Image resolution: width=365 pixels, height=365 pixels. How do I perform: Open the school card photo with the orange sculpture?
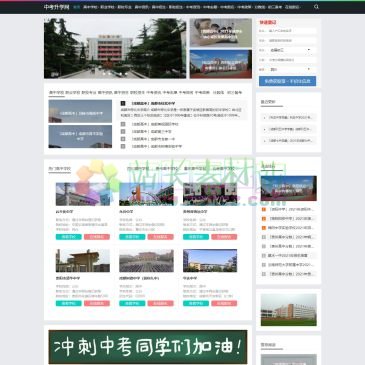146,194
